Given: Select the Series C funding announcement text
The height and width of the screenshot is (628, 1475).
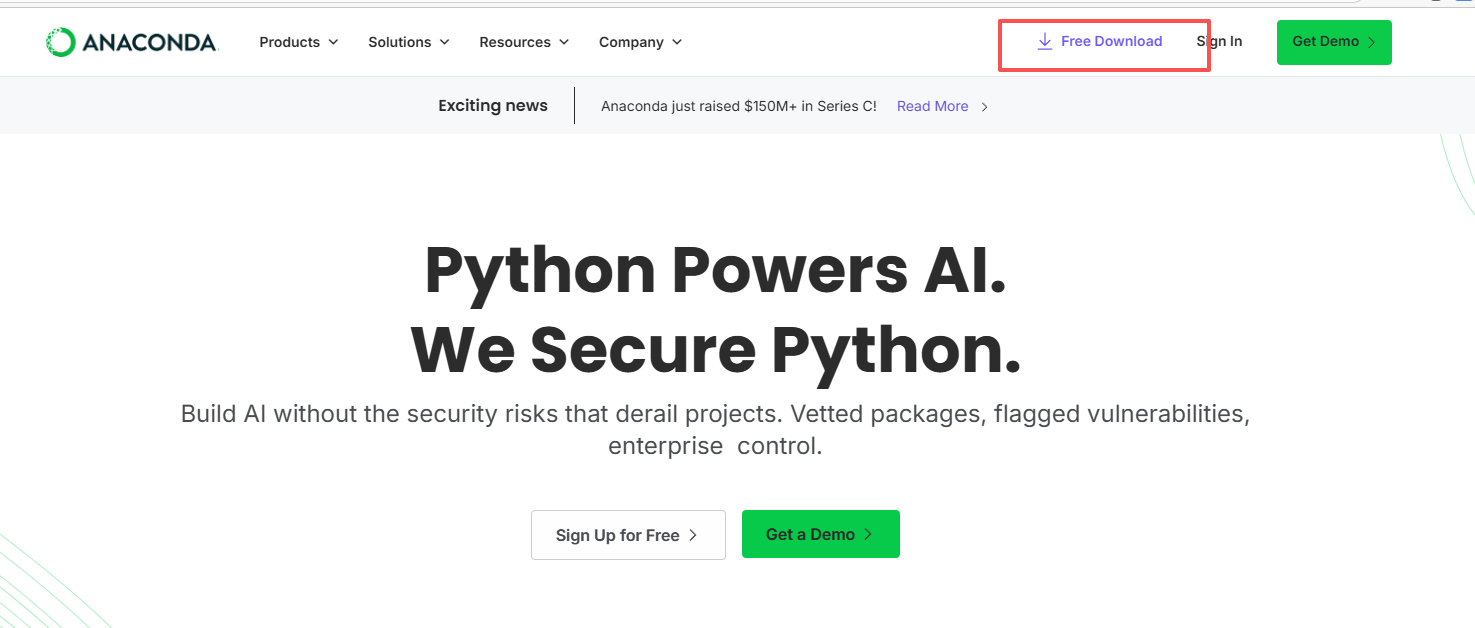Looking at the screenshot, I should (738, 106).
